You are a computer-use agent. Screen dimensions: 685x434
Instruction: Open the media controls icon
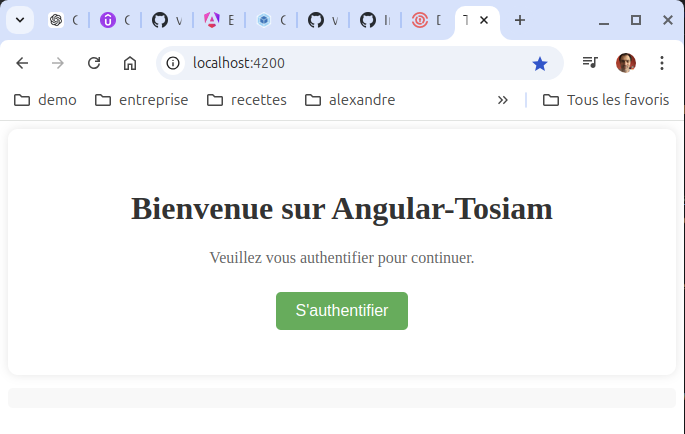pos(590,63)
